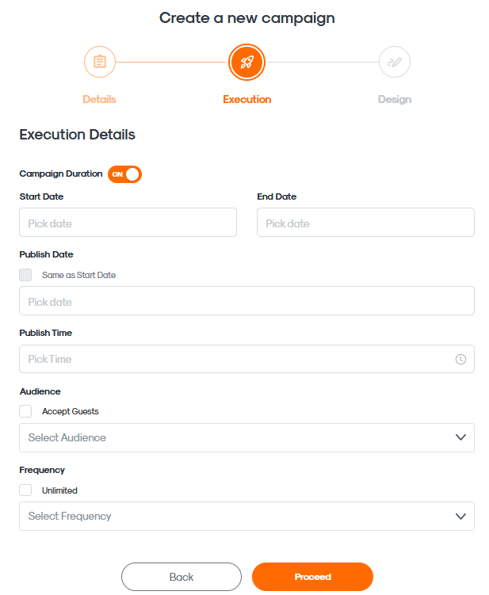Viewport: 489px width, 595px height.
Task: Click the Design pencil step icon
Action: click(x=394, y=62)
